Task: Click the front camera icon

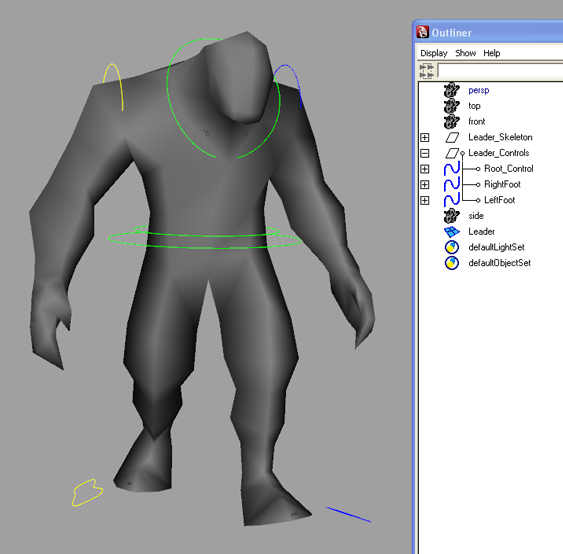Action: pos(451,122)
